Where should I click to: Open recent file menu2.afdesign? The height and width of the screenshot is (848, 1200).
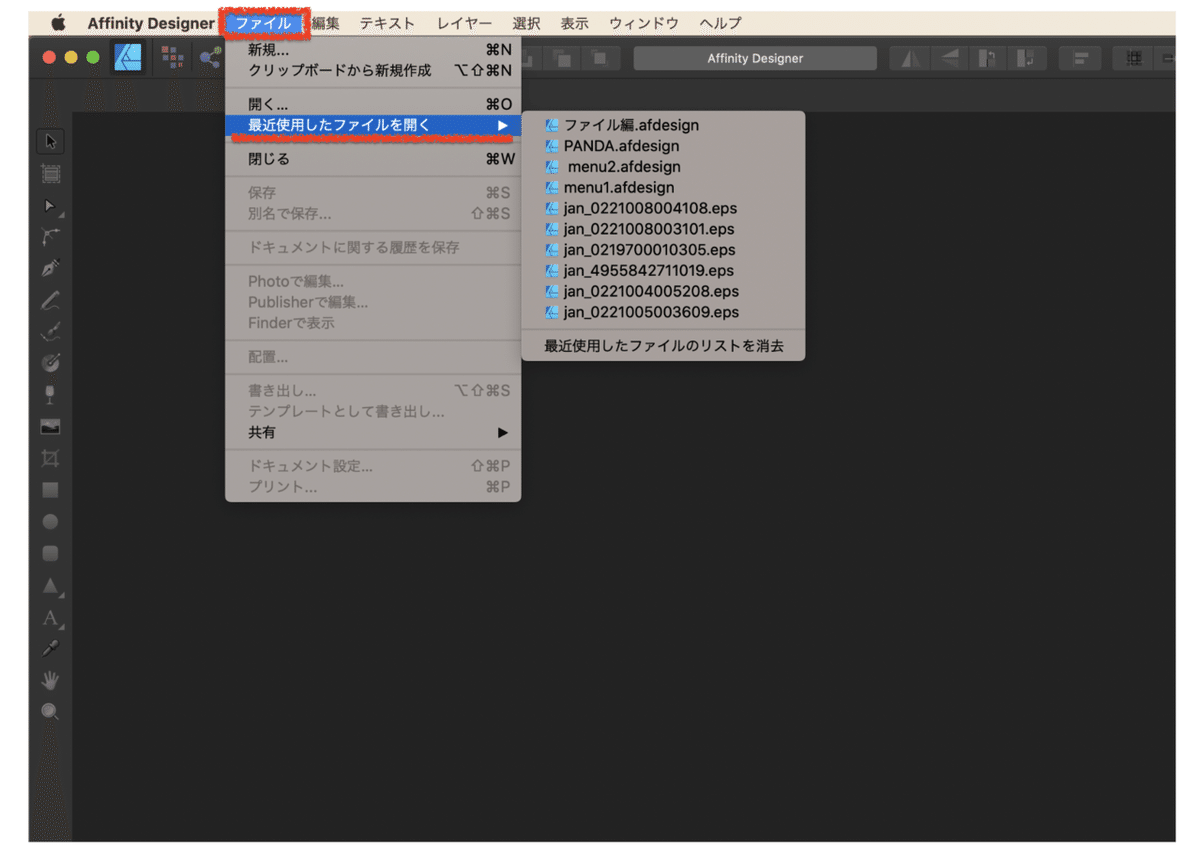[663, 167]
